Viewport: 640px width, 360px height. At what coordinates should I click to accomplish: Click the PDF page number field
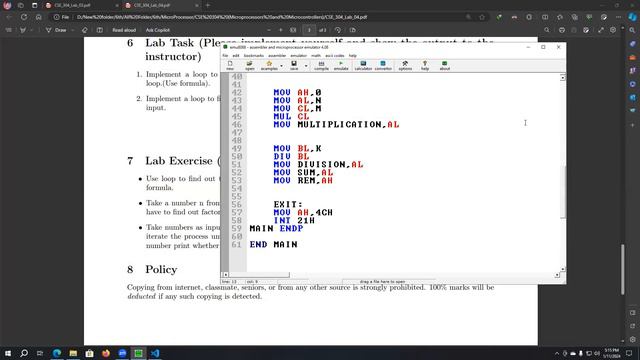click(309, 30)
